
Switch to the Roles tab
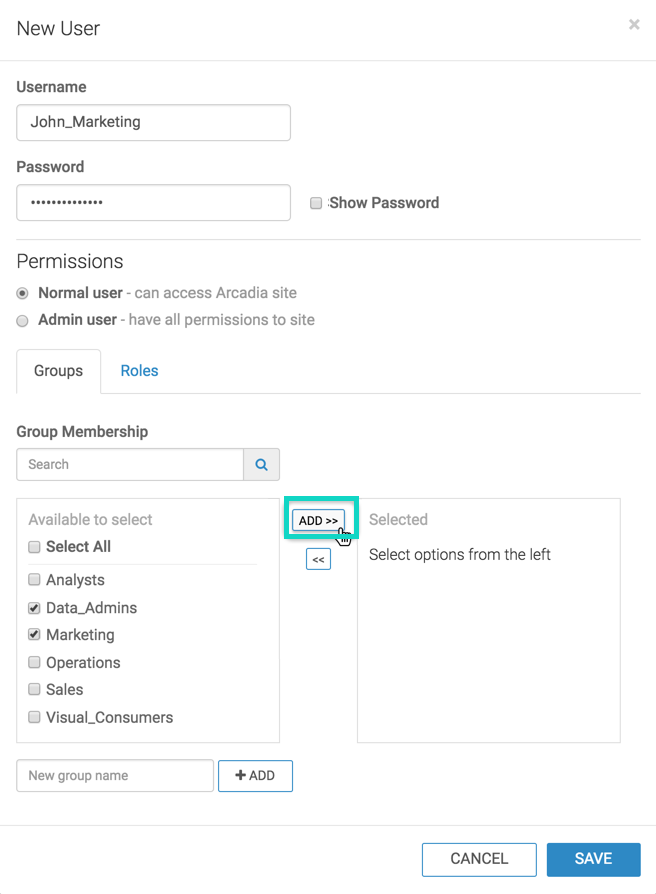click(x=139, y=371)
